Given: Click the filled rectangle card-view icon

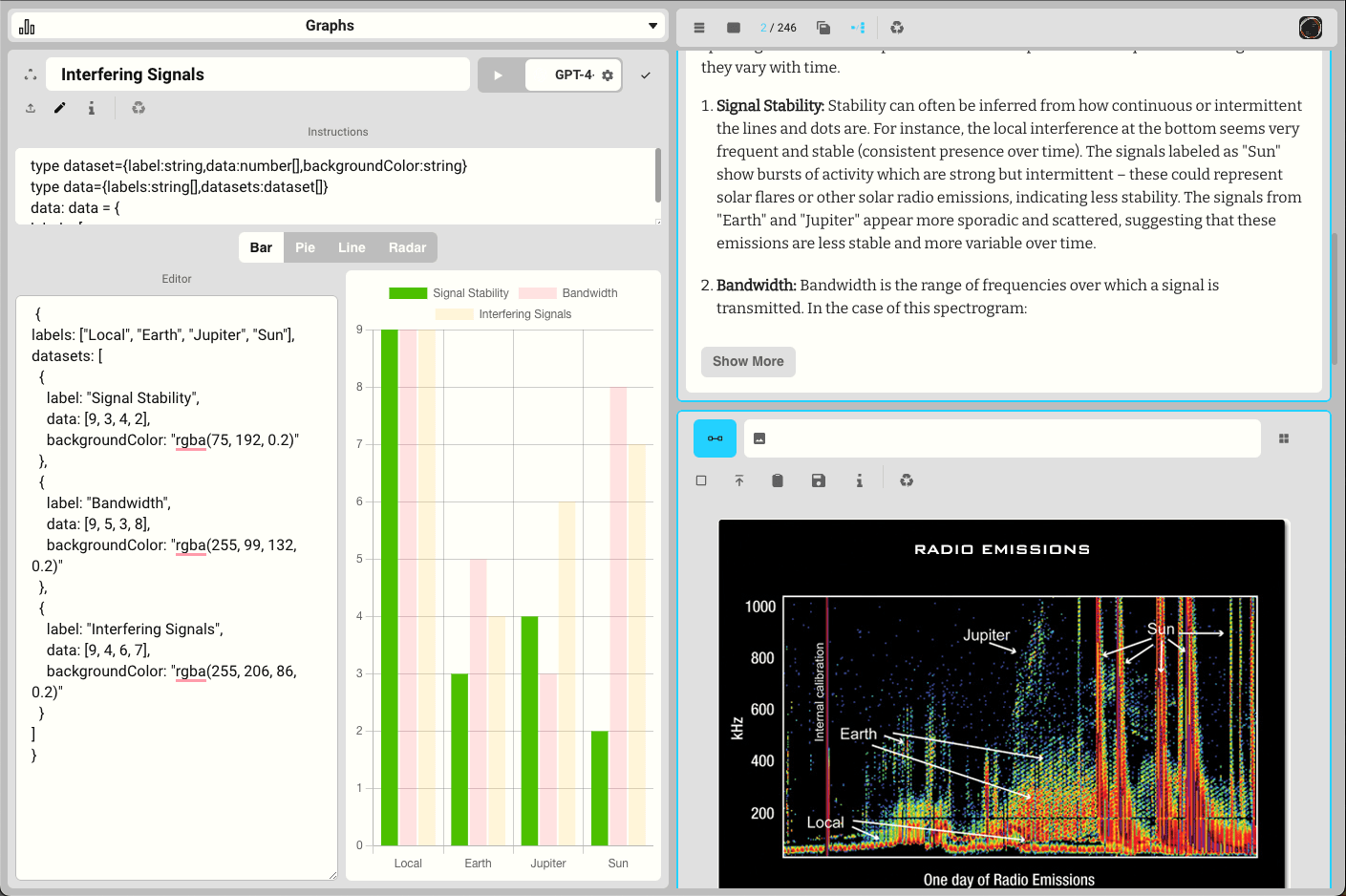Looking at the screenshot, I should (x=734, y=28).
